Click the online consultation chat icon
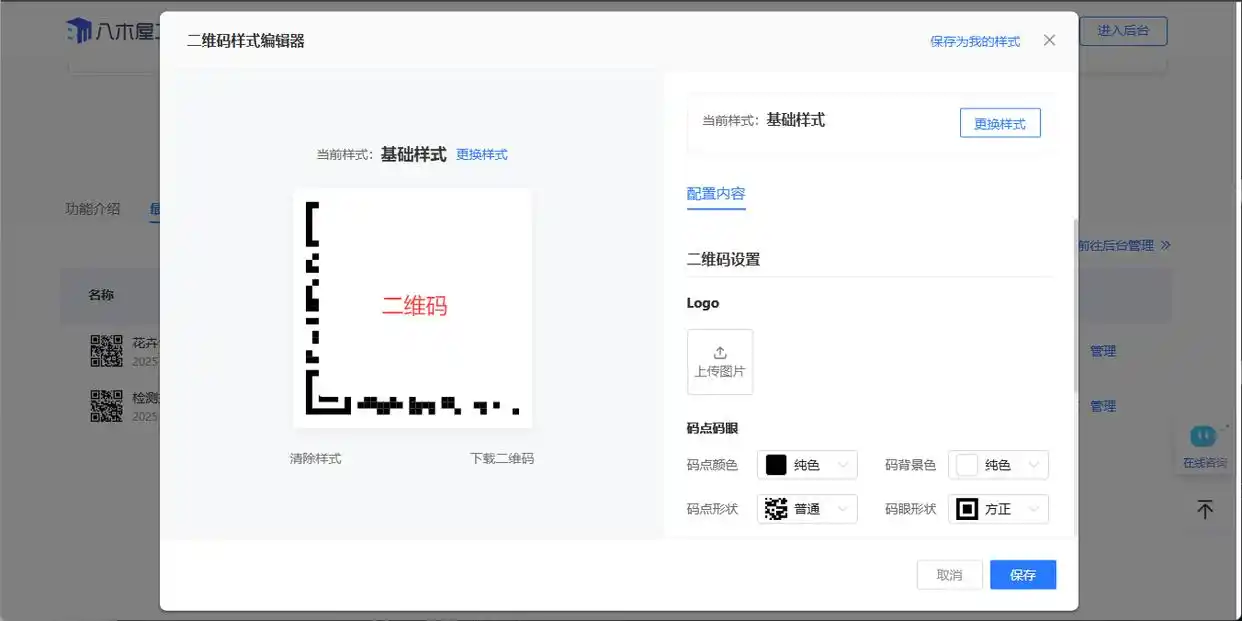This screenshot has width=1242, height=621. point(1204,436)
